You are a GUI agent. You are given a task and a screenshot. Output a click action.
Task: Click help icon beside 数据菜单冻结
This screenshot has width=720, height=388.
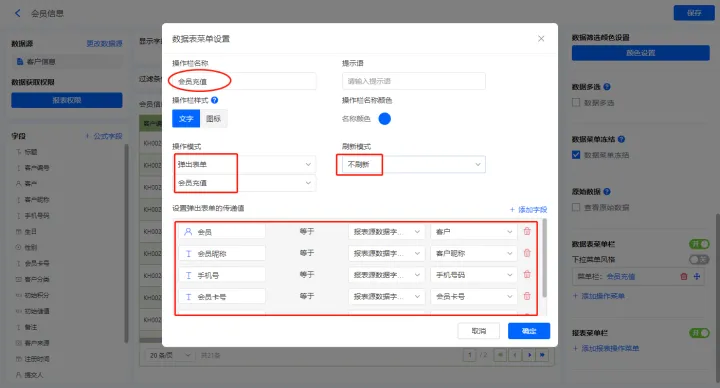621,139
